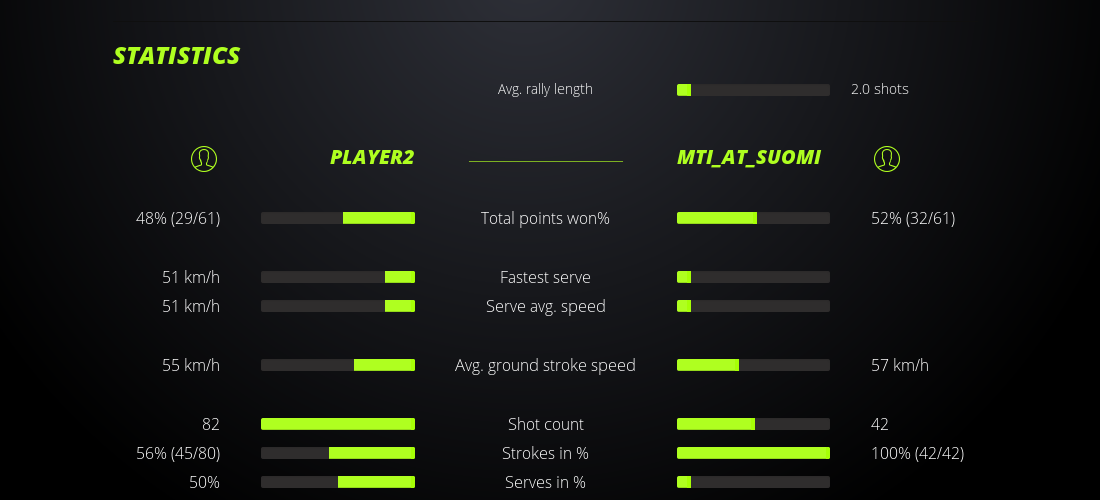Open the PLAYER2 name link
This screenshot has width=1100, height=500.
pos(372,157)
